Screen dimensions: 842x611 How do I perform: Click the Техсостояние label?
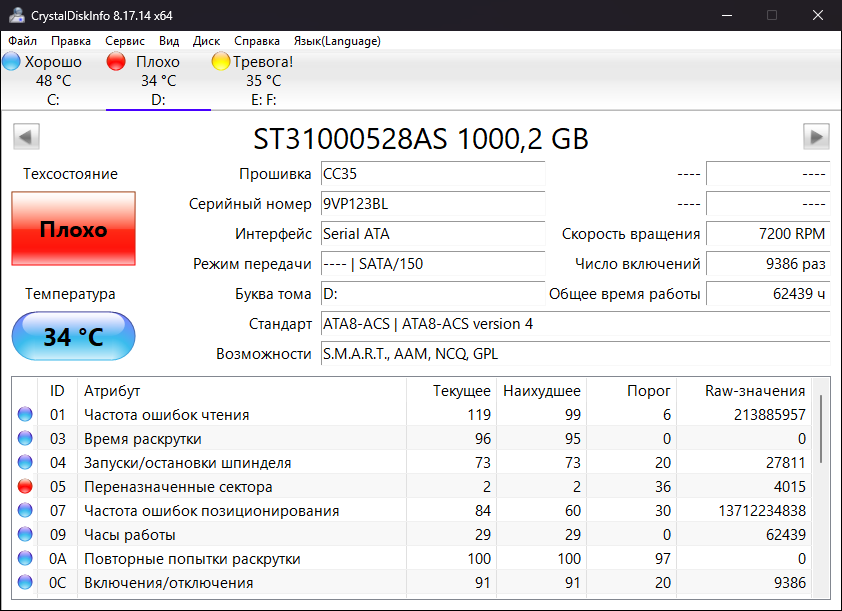pos(70,173)
